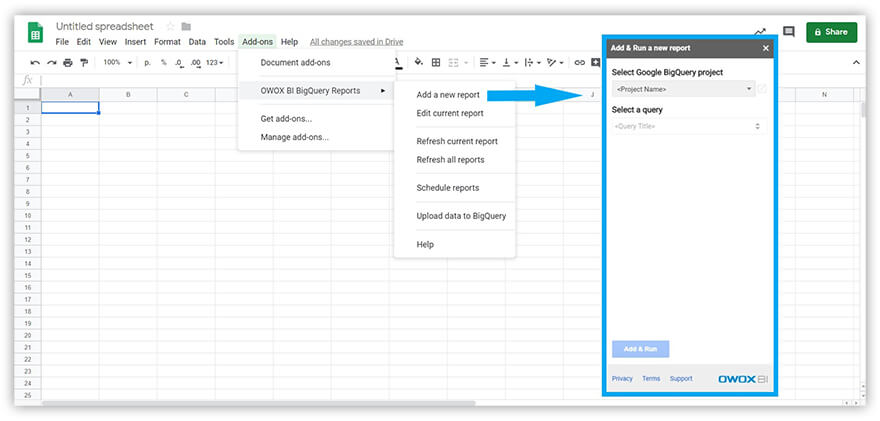Increase decimal places button

[x=195, y=63]
